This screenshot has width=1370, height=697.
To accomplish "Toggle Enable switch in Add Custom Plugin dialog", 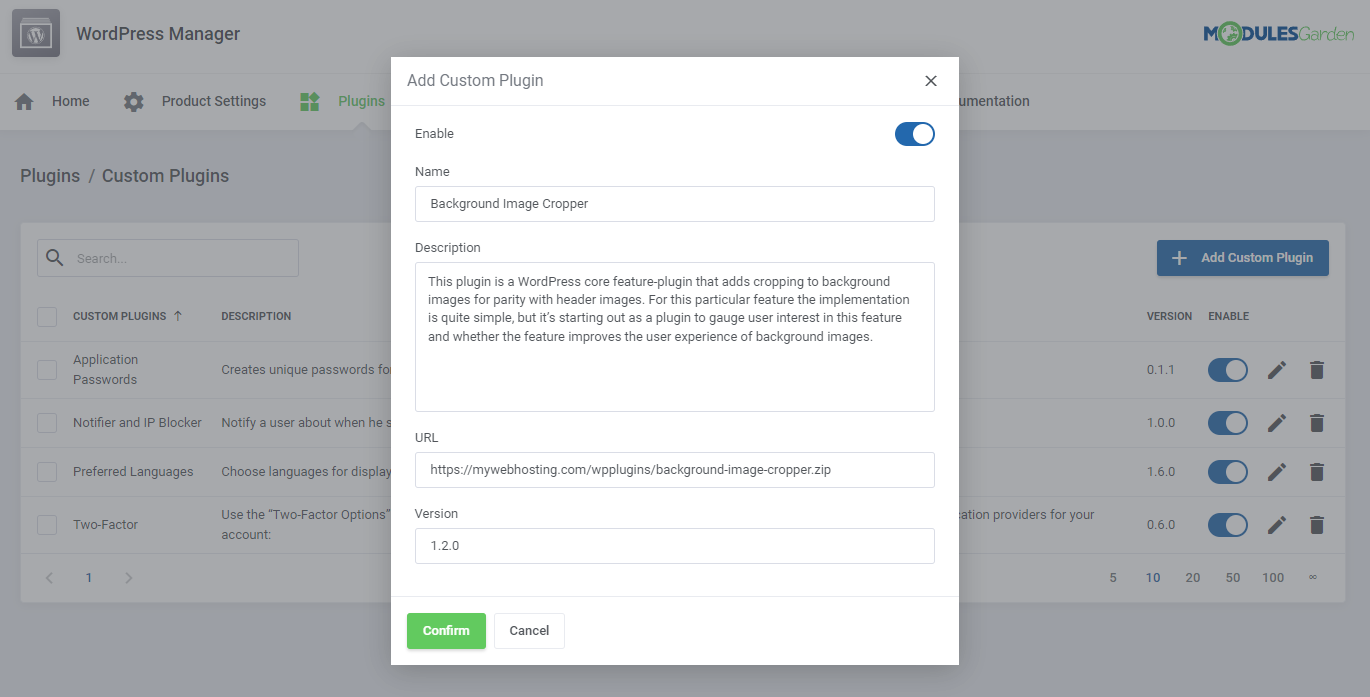I will 914,133.
